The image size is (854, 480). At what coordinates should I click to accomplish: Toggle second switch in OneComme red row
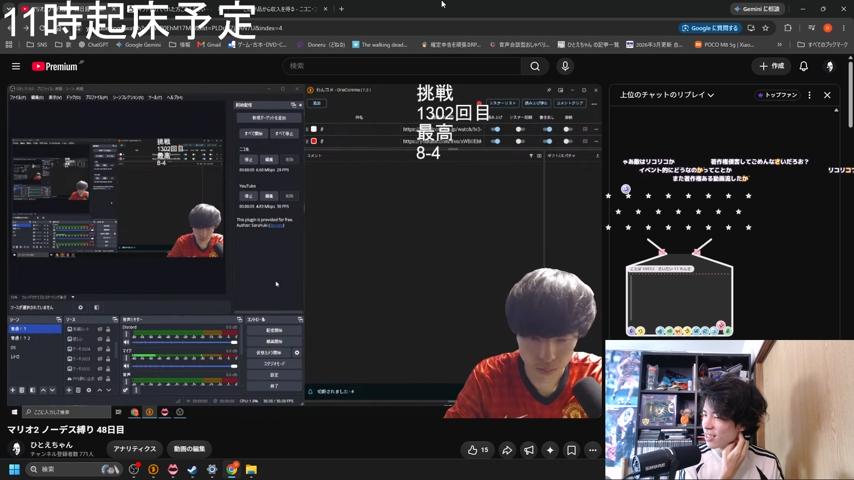point(520,141)
